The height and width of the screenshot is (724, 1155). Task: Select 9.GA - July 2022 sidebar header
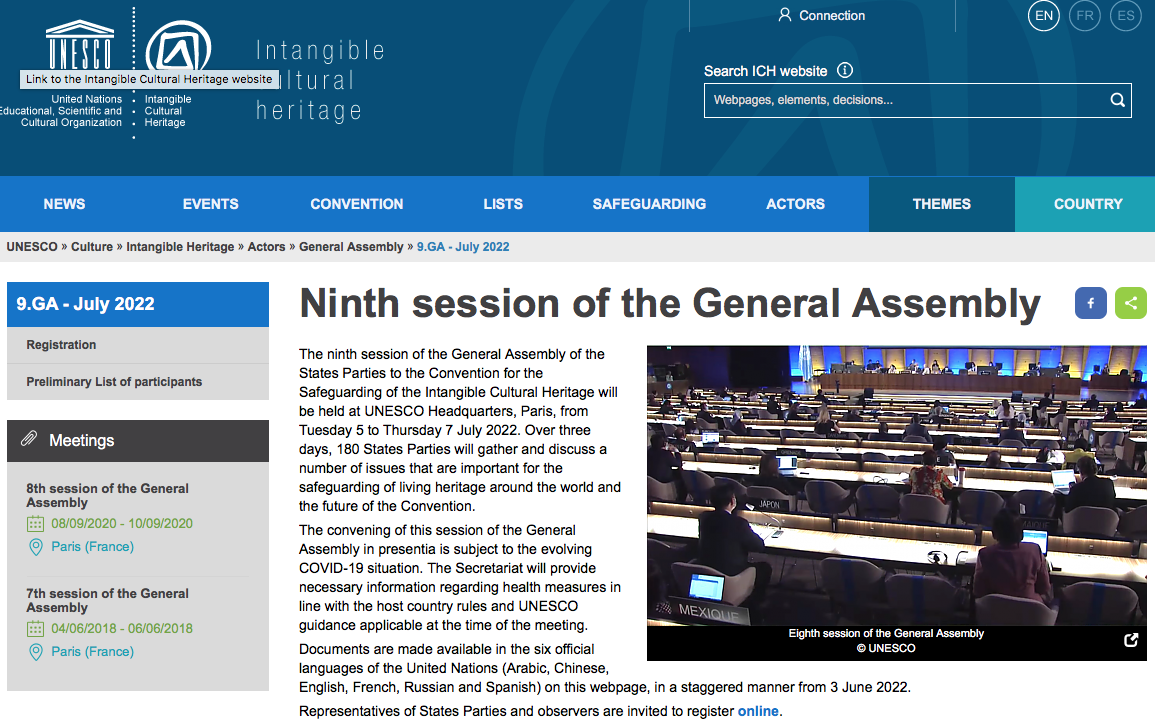tap(138, 304)
